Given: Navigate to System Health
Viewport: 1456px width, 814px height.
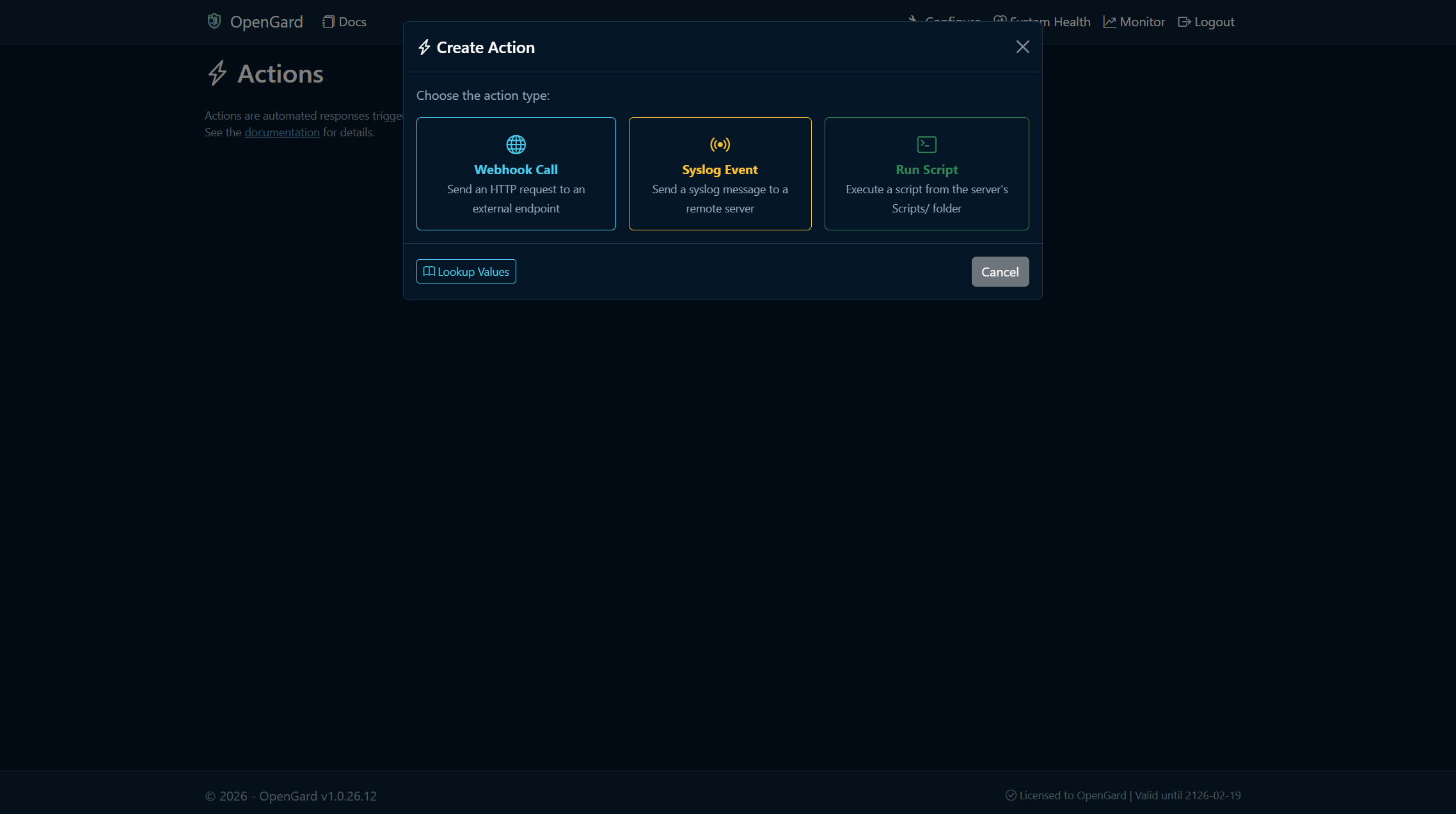Looking at the screenshot, I should tap(1049, 21).
